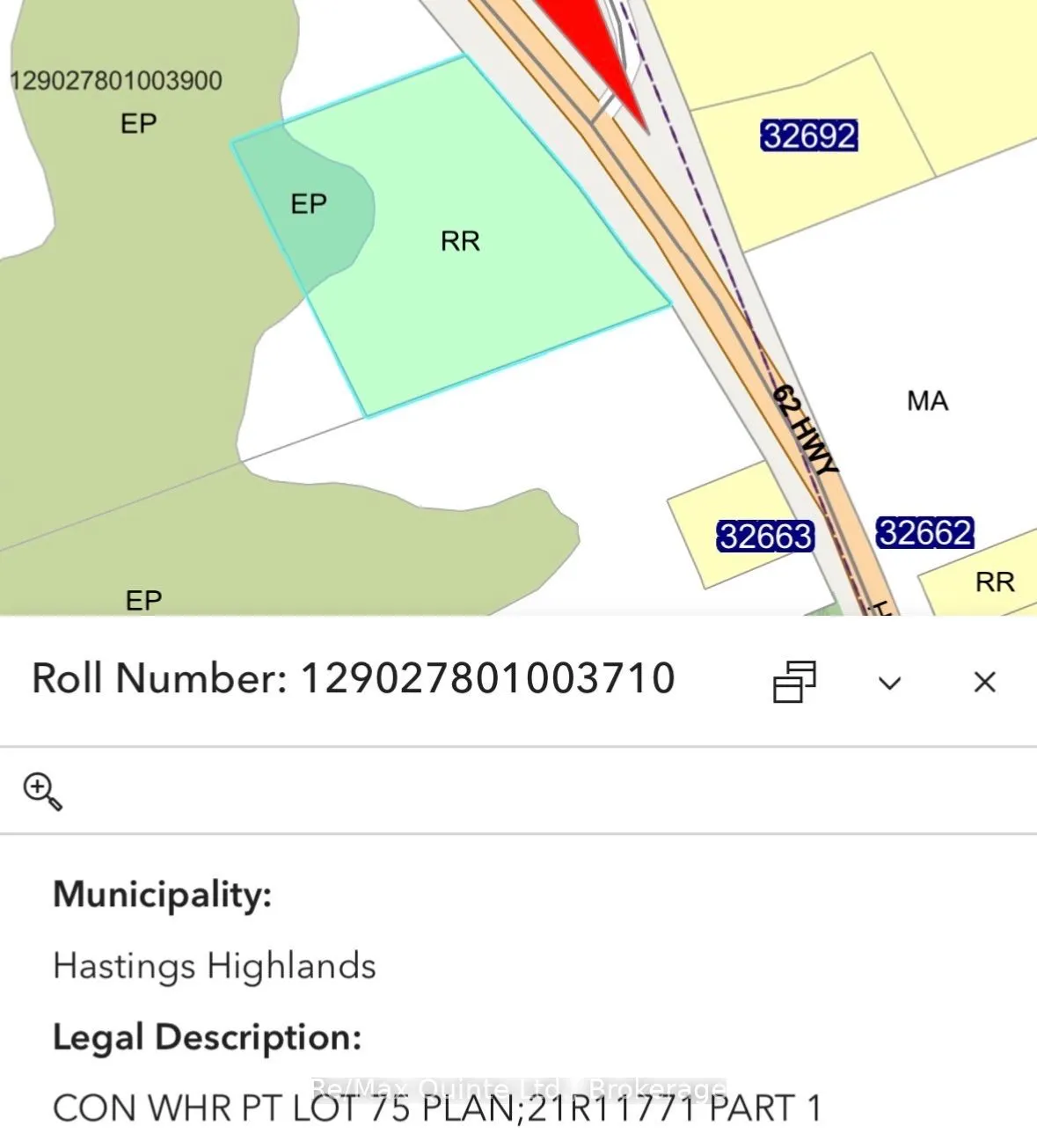Select address label 32692
The height and width of the screenshot is (1148, 1037).
pos(809,135)
